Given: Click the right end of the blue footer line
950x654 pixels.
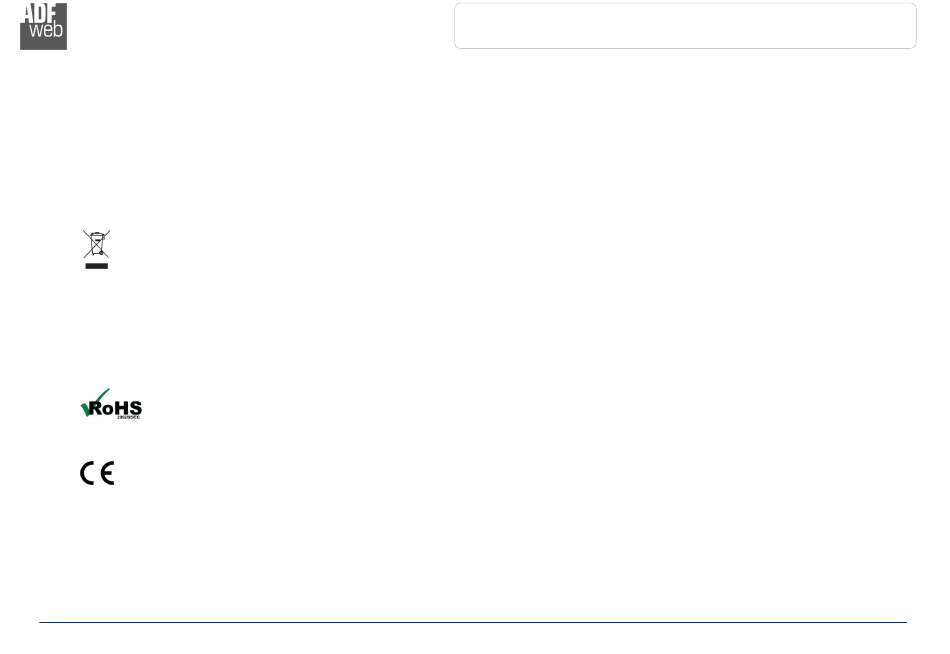Looking at the screenshot, I should coord(905,622).
